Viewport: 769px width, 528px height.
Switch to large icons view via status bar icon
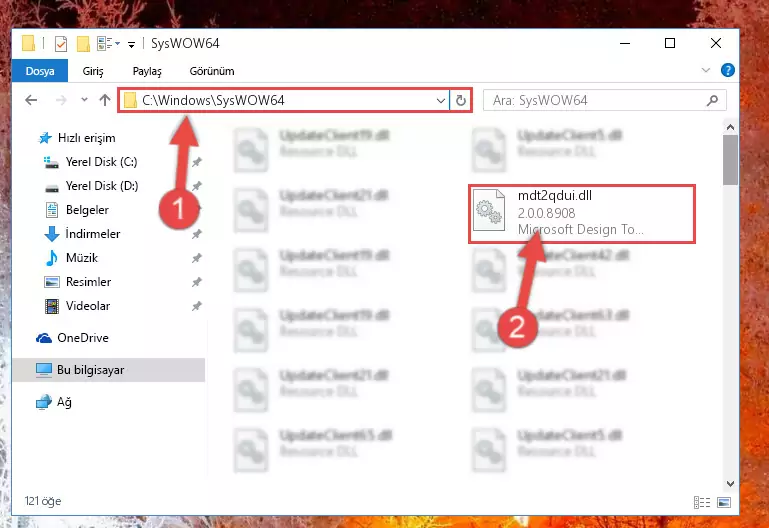coord(724,503)
